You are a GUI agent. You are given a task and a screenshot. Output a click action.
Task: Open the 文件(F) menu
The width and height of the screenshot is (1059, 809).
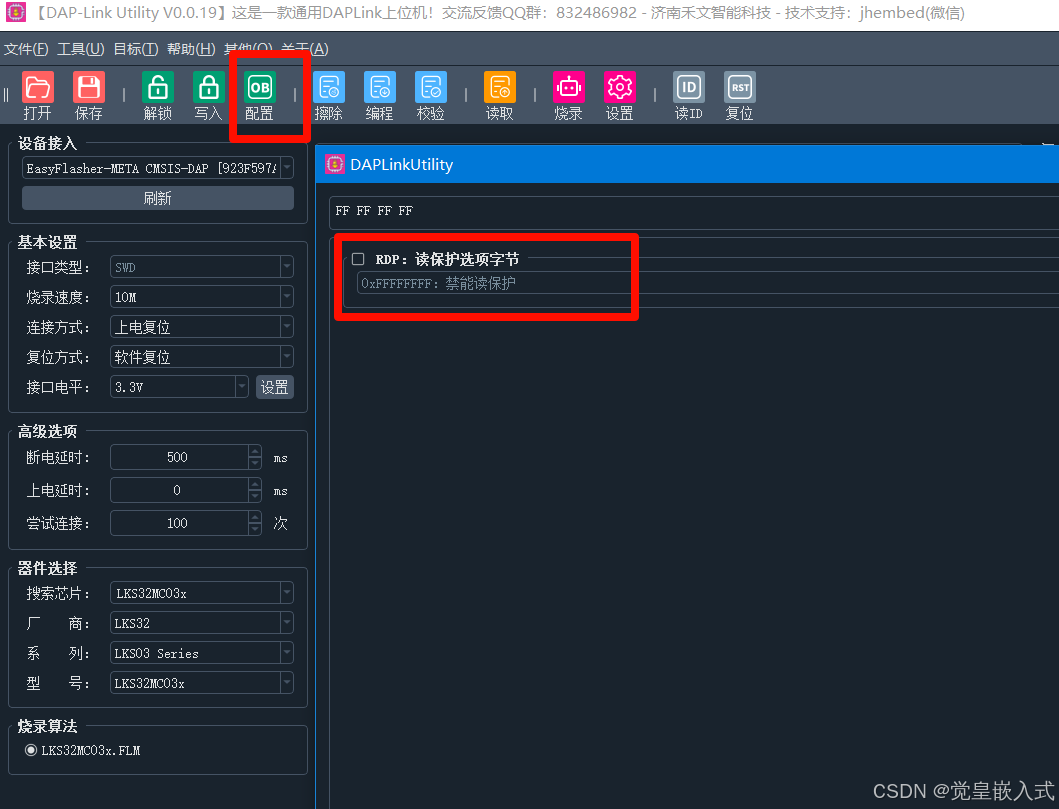(26, 49)
